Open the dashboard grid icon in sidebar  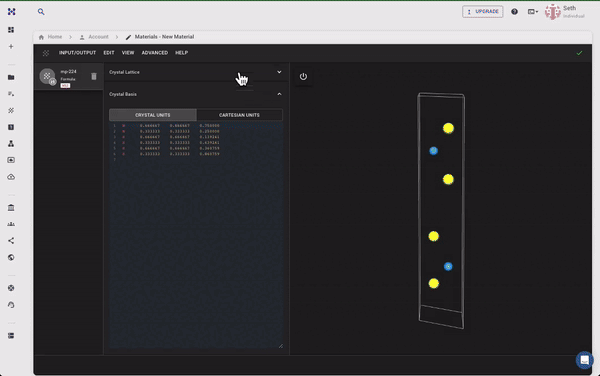(11, 30)
